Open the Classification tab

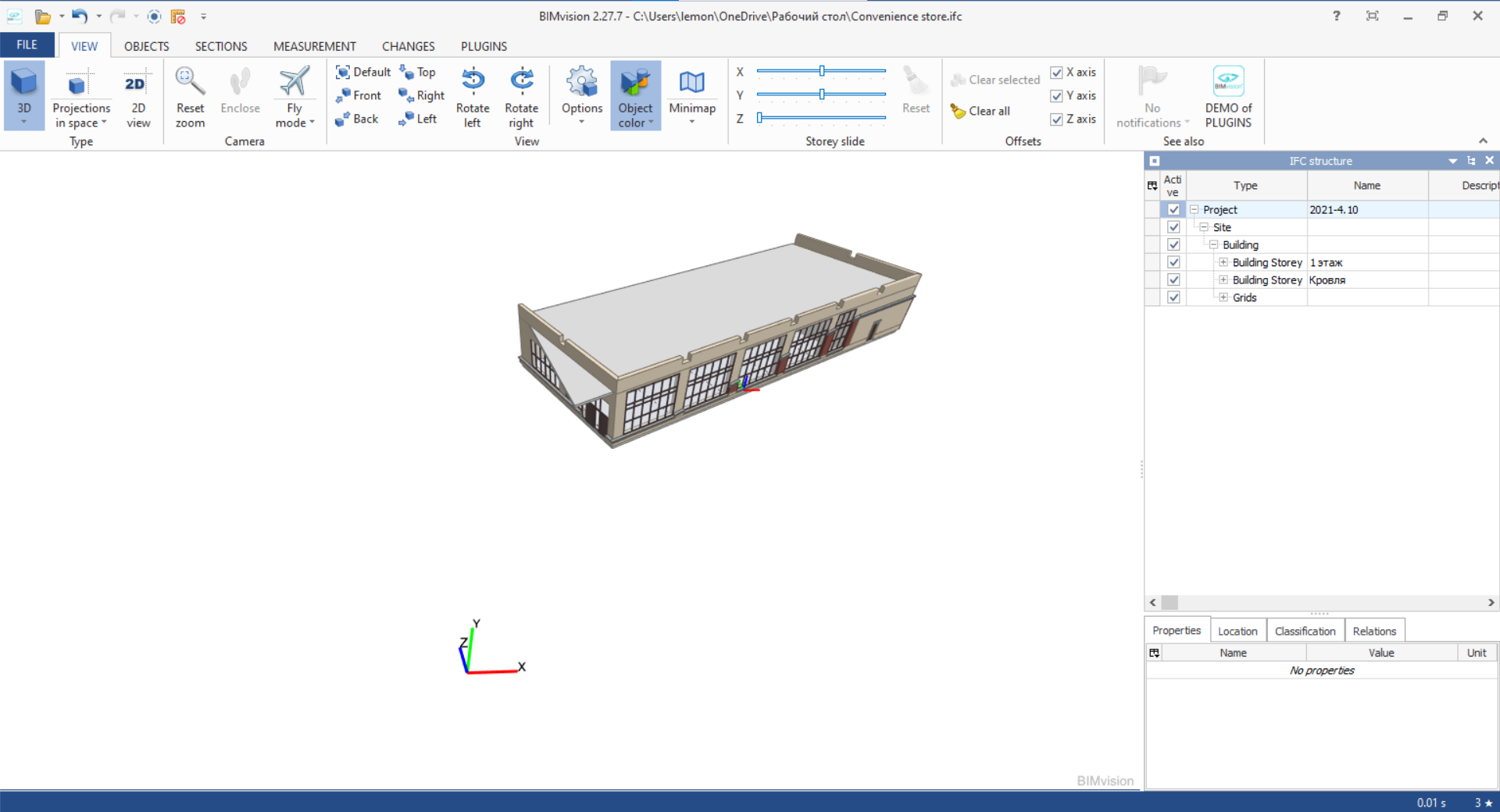pos(1305,631)
